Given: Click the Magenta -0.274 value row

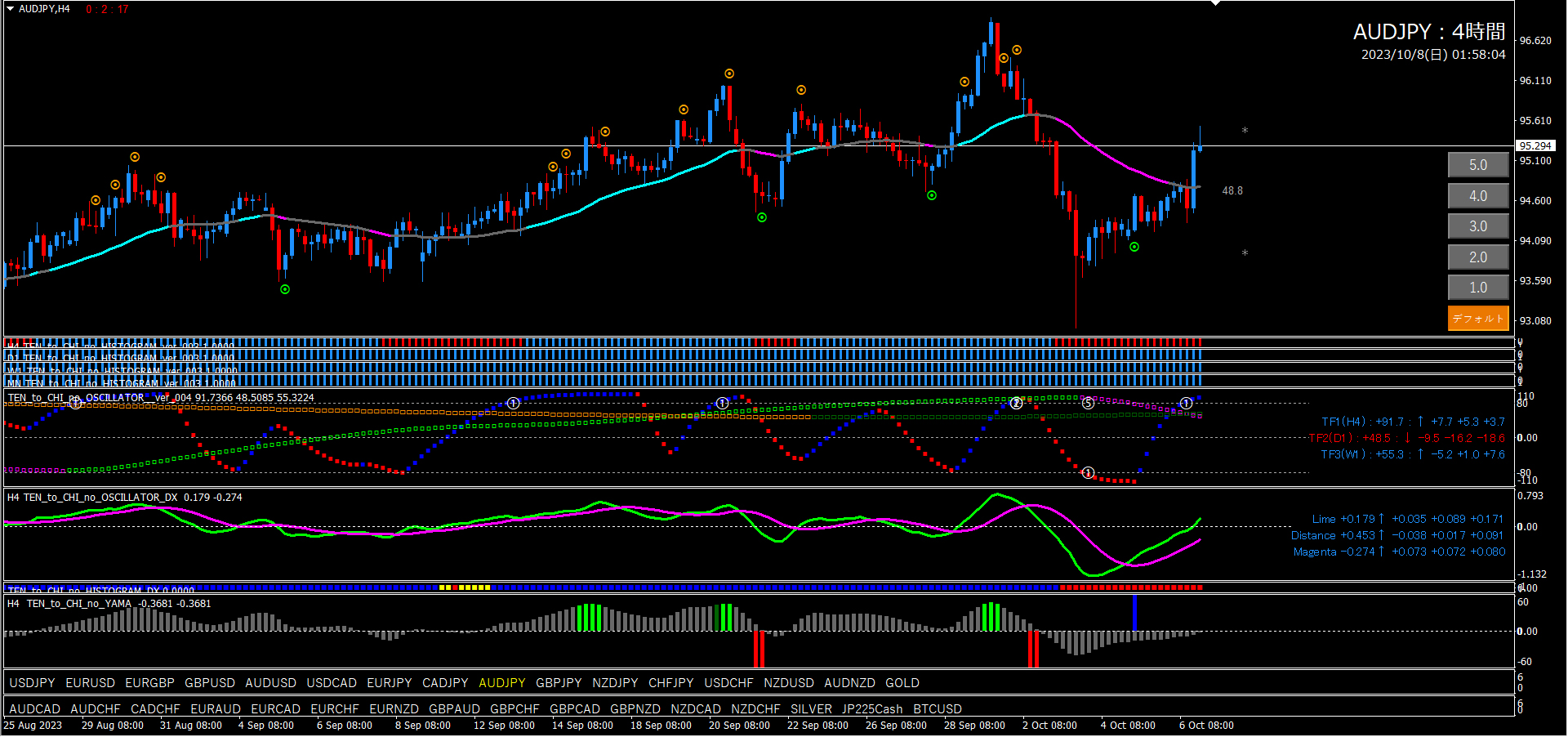Looking at the screenshot, I should pyautogui.click(x=1399, y=552).
